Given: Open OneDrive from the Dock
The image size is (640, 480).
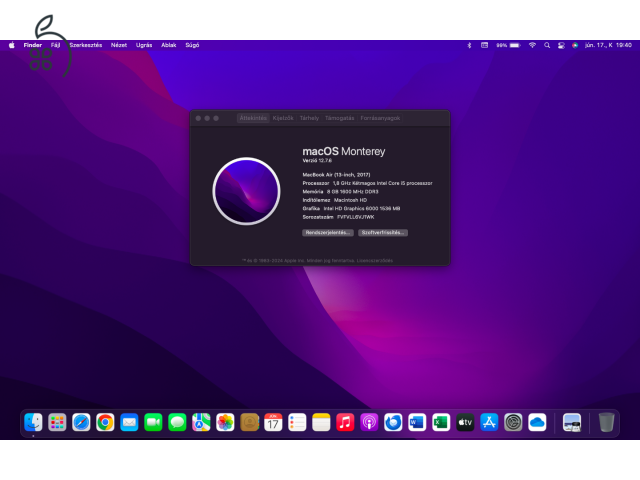Looking at the screenshot, I should click(x=537, y=422).
